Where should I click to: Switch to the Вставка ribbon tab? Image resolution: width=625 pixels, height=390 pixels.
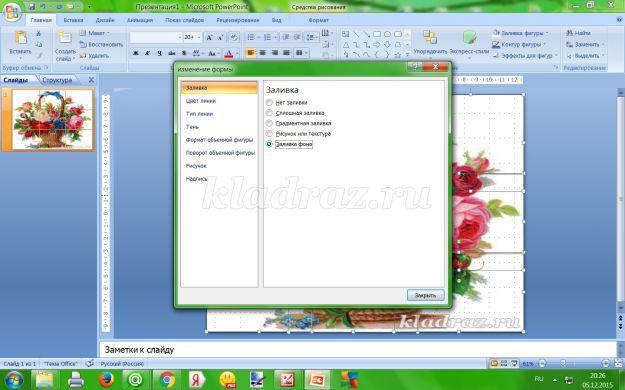click(x=73, y=20)
